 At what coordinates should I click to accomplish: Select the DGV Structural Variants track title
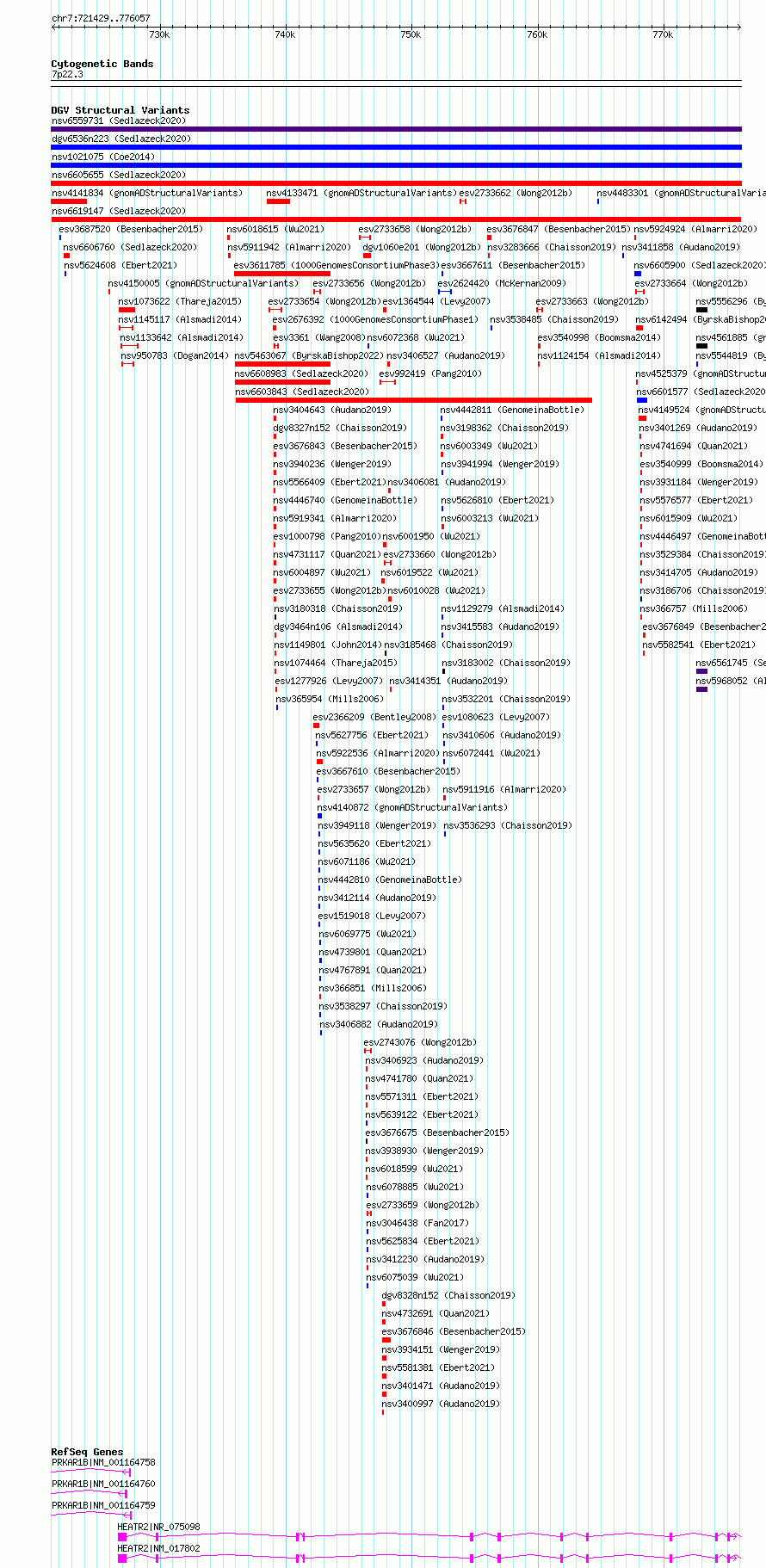[x=120, y=110]
